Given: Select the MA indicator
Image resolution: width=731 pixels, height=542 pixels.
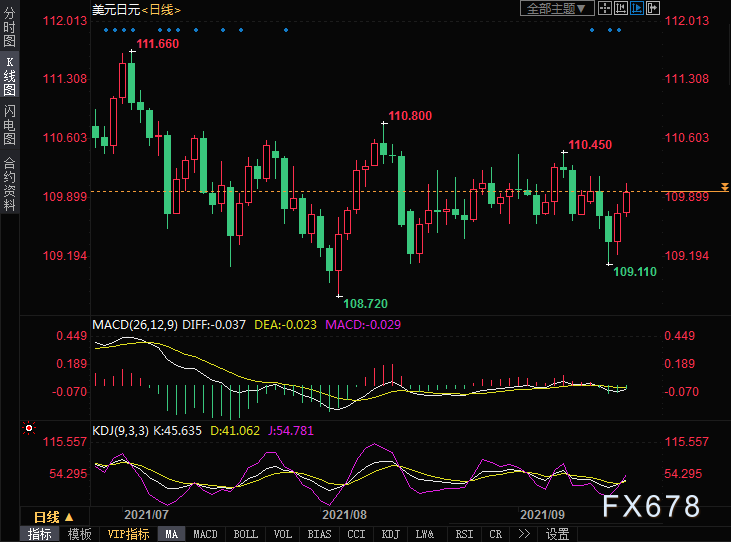Looking at the screenshot, I should point(172,534).
